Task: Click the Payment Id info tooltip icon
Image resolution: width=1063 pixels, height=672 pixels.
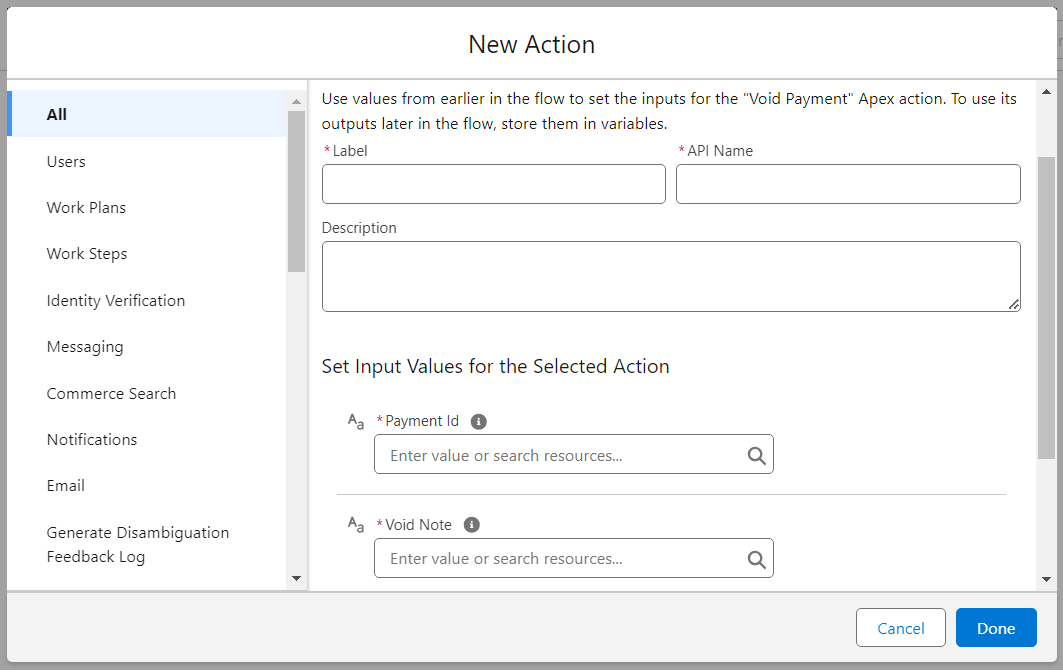Action: point(478,422)
